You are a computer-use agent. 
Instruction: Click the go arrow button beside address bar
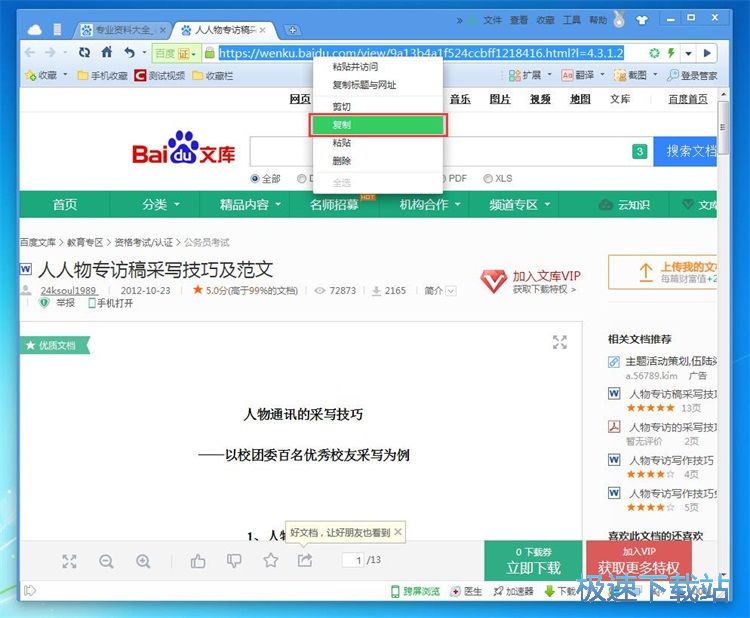[x=707, y=53]
